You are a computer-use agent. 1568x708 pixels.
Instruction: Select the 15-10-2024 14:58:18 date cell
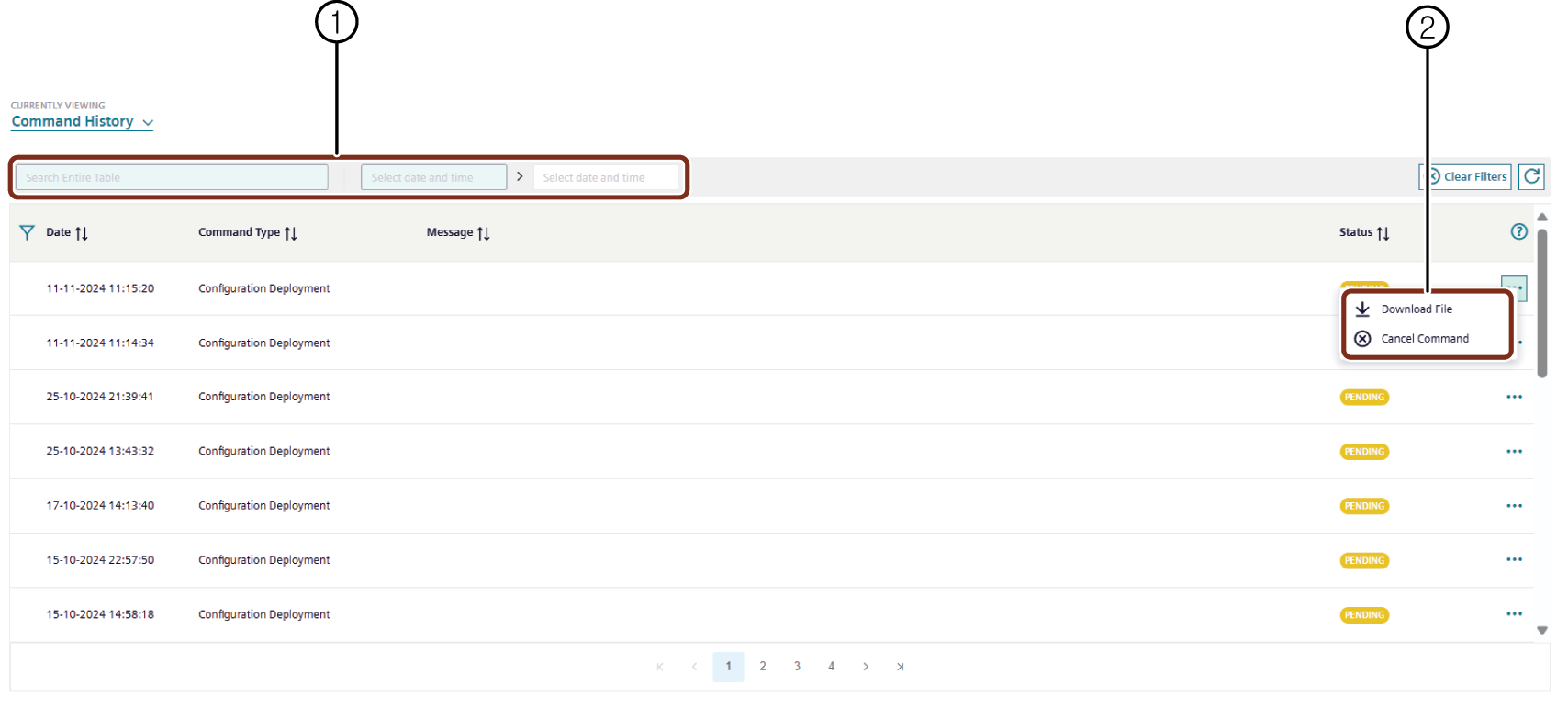point(100,614)
